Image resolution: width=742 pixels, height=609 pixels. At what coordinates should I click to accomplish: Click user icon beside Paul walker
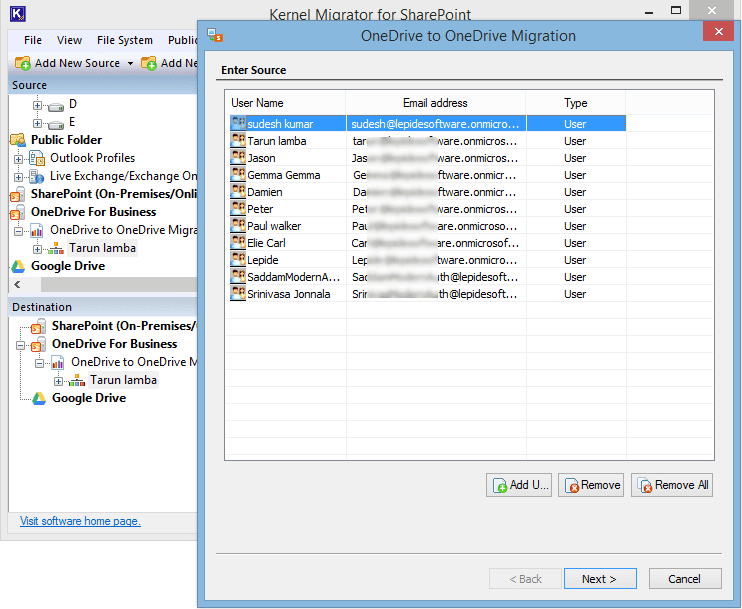coord(238,226)
